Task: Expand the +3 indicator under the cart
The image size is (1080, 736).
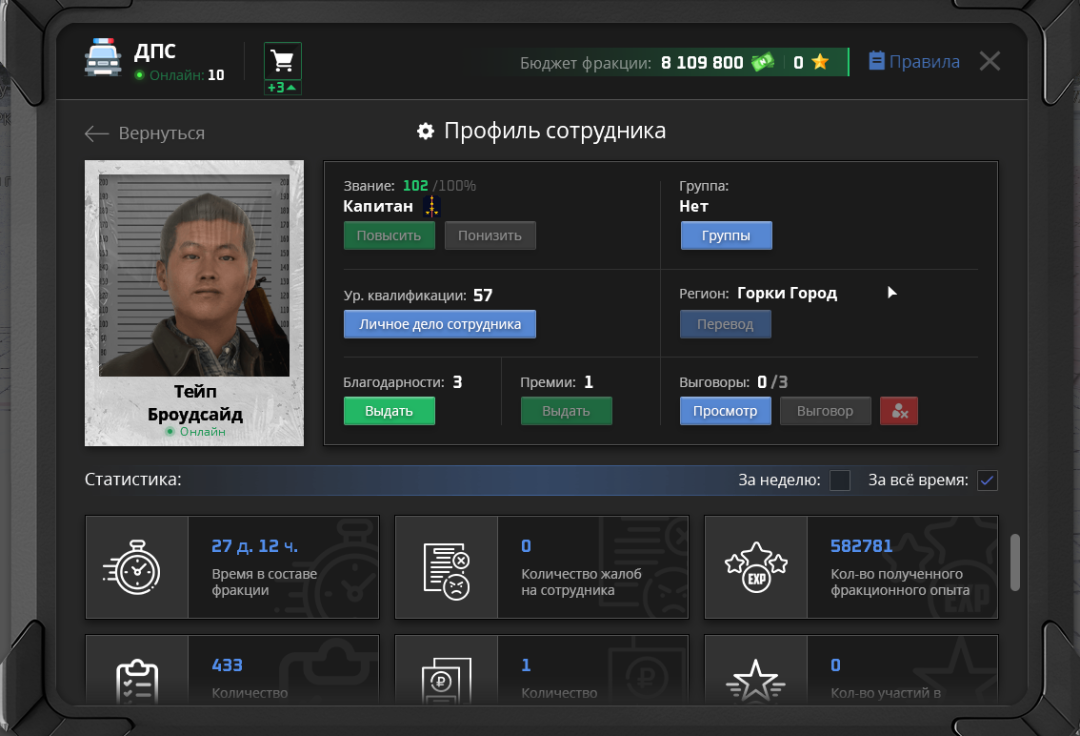Action: coord(283,88)
